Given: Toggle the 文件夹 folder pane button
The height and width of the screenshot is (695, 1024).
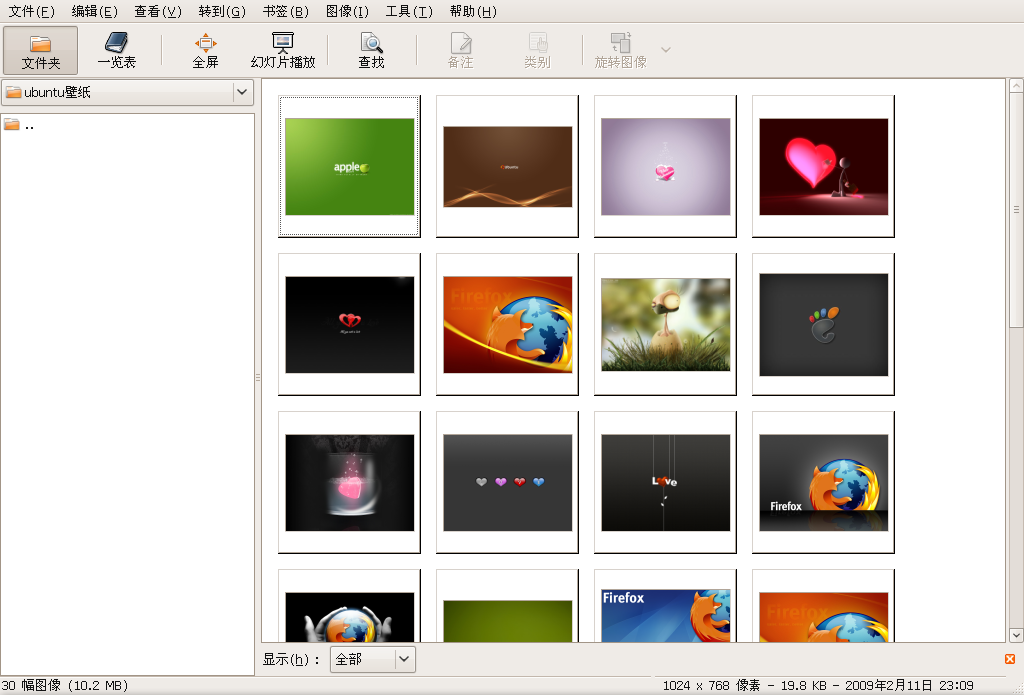Looking at the screenshot, I should click(40, 50).
